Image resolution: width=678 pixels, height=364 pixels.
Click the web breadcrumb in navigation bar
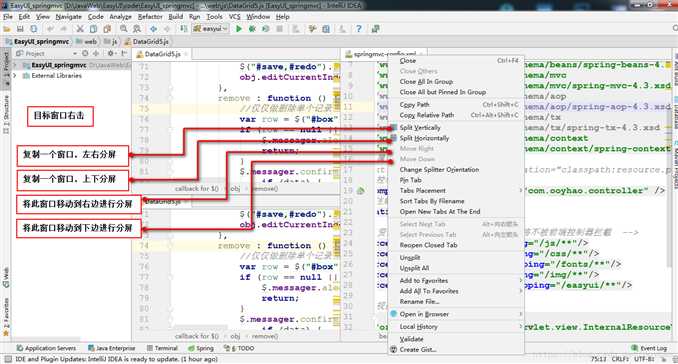86,42
